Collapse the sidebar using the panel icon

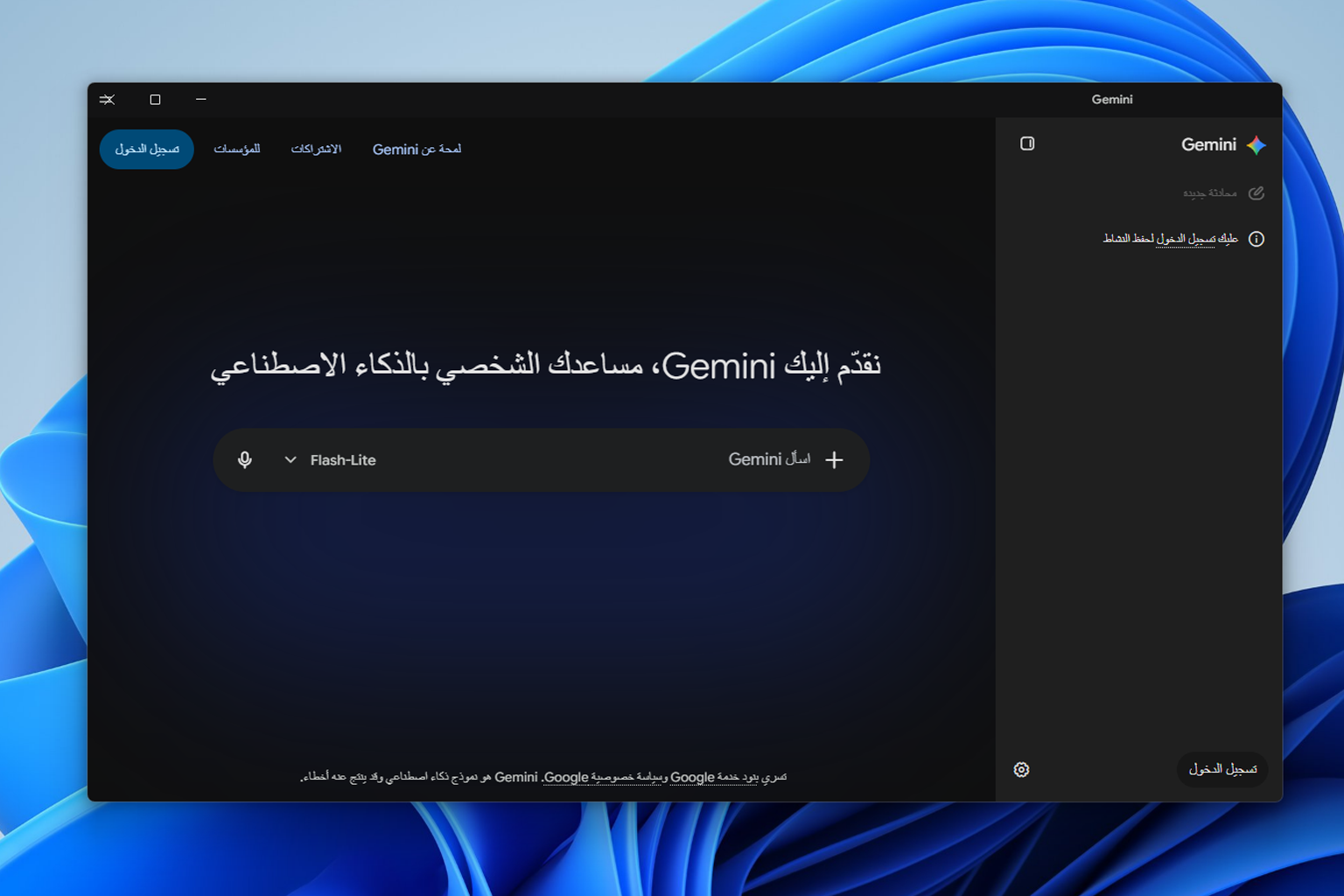(x=1027, y=143)
